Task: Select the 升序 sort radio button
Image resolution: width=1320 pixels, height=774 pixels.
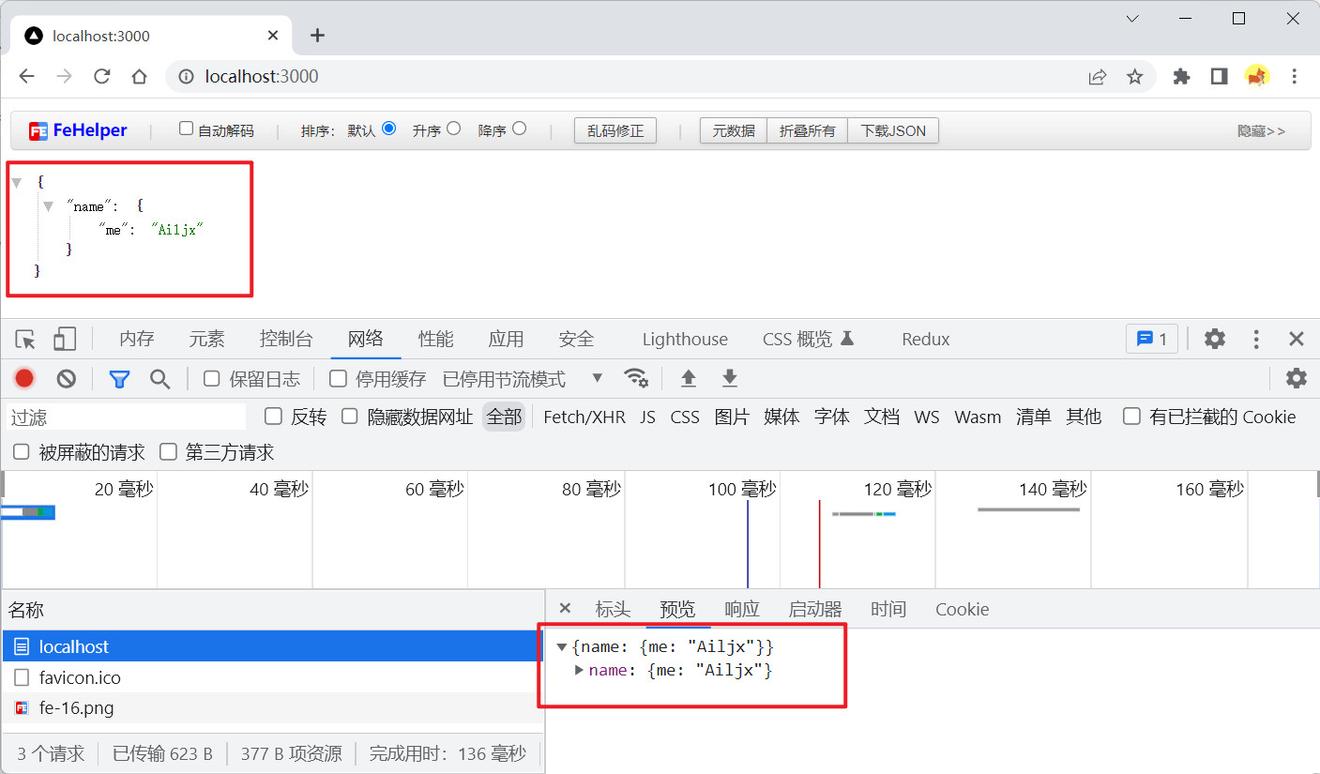Action: (x=454, y=128)
